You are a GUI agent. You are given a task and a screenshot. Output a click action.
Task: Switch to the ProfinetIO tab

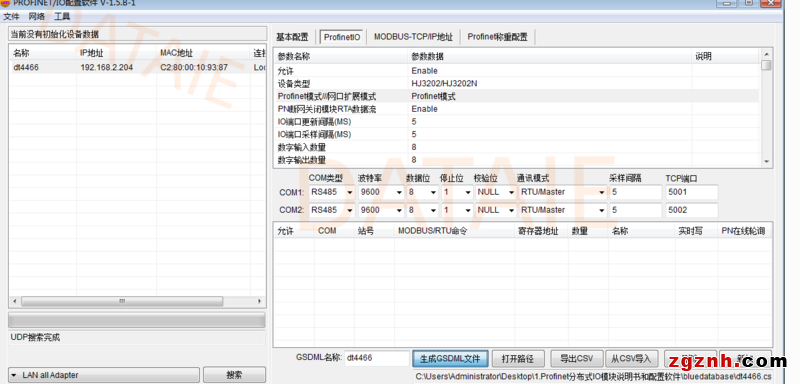click(x=342, y=37)
